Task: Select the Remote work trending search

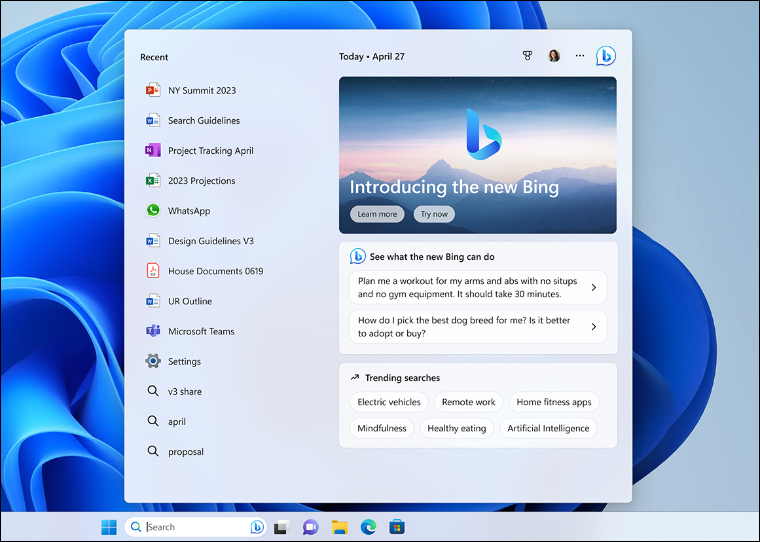Action: [x=468, y=402]
